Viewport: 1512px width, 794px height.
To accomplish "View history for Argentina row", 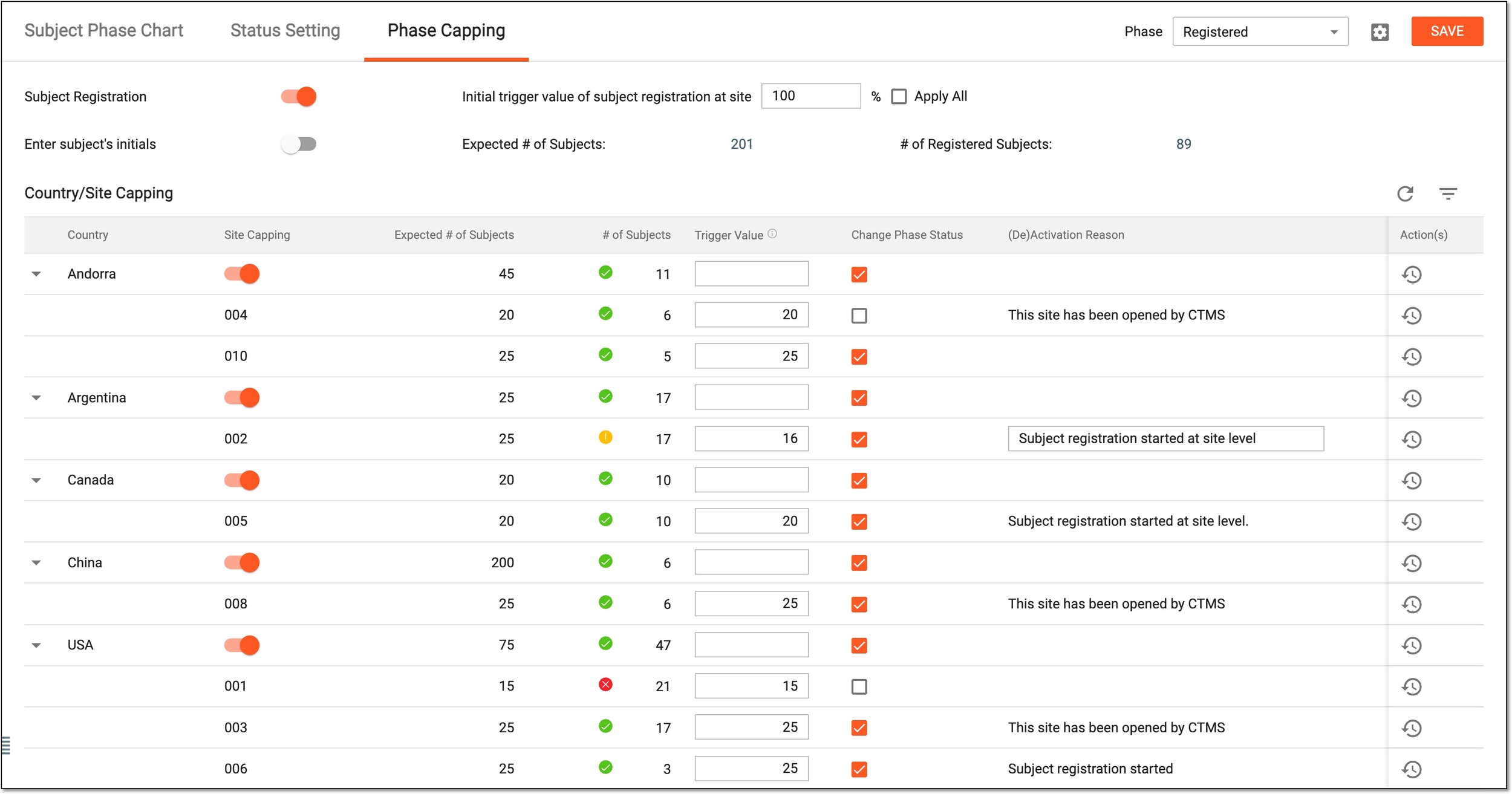I will 1412,399.
